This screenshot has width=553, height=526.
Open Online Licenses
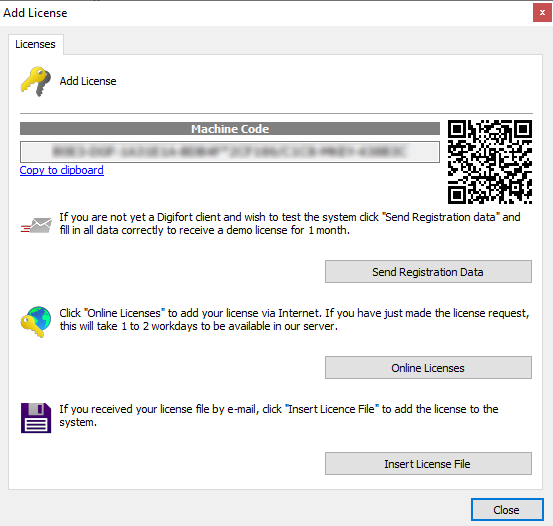[428, 368]
